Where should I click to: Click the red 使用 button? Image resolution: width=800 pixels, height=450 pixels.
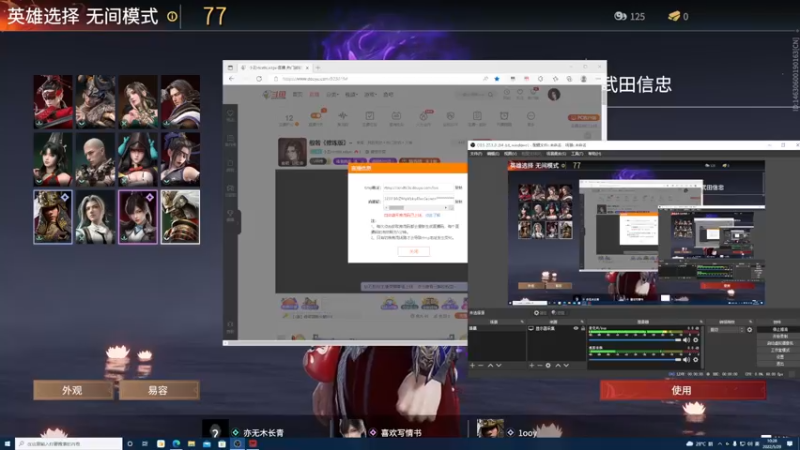coord(682,390)
